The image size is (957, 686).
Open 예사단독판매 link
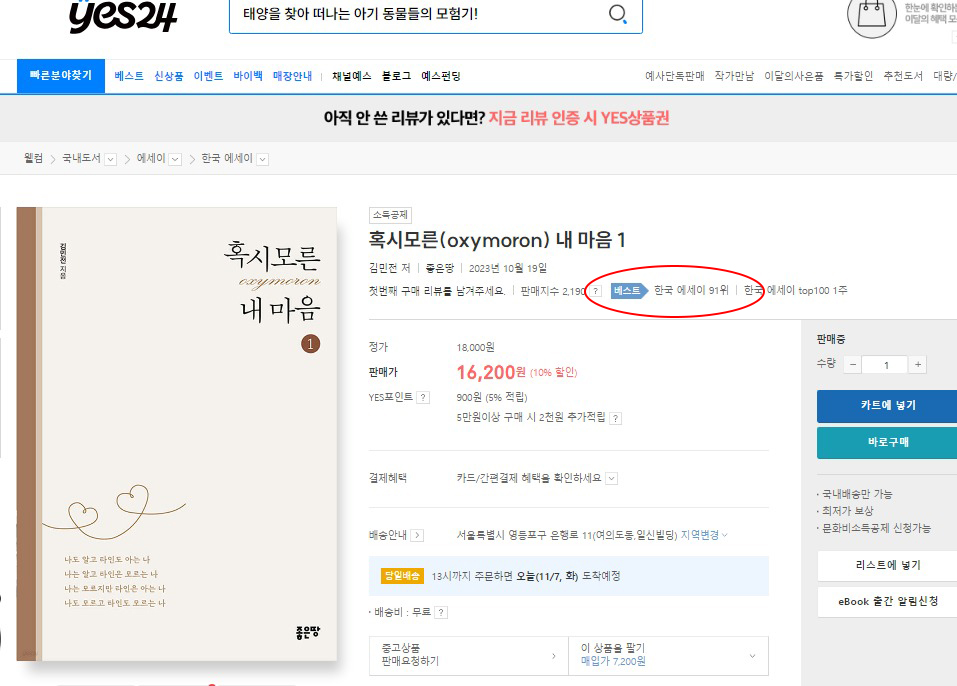[x=674, y=76]
